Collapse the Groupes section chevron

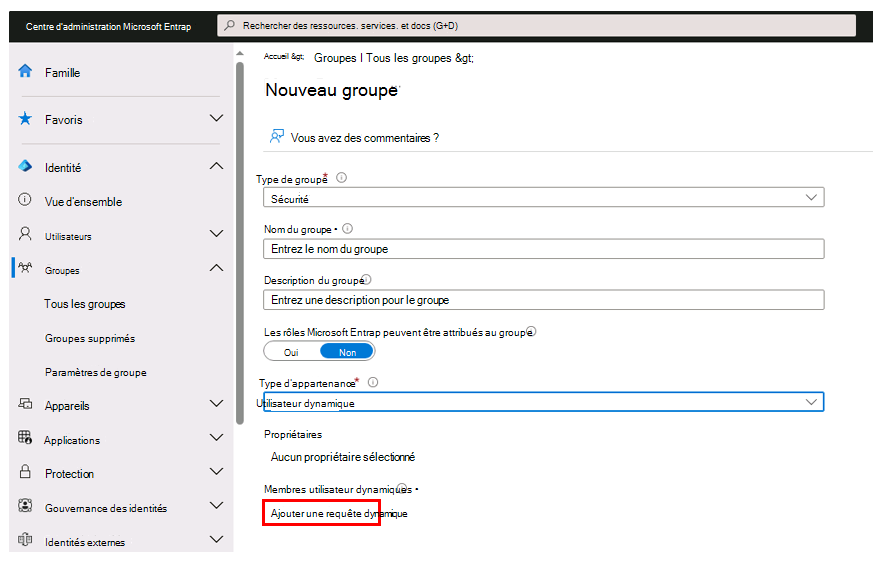click(x=216, y=268)
